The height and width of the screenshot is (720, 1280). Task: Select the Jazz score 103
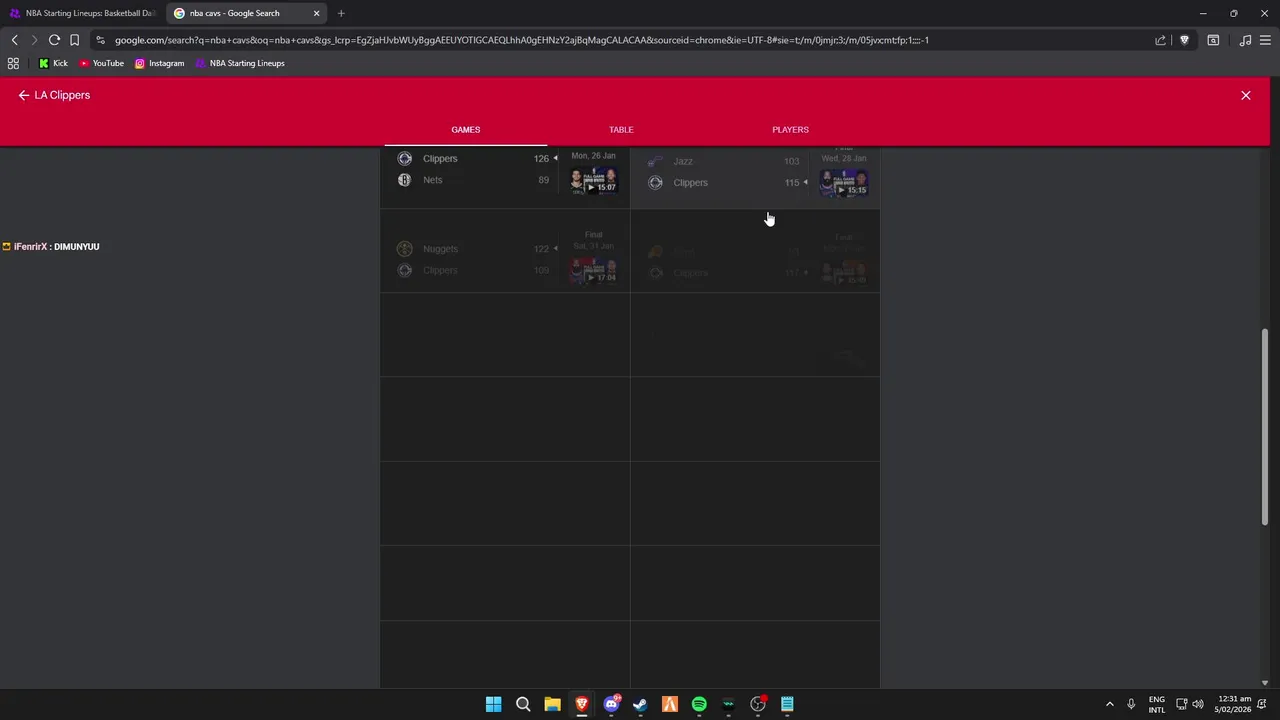pyautogui.click(x=791, y=161)
